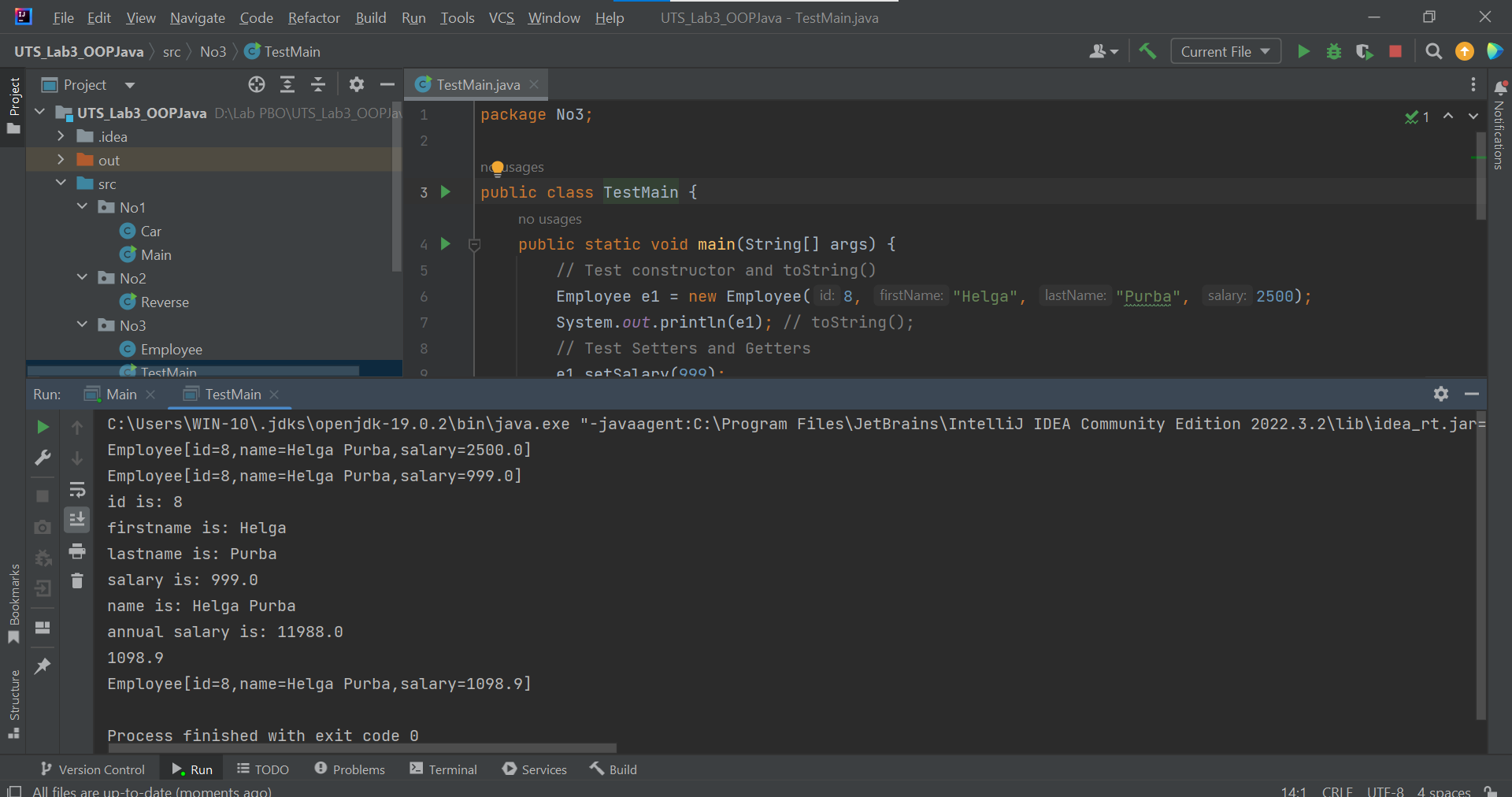Image resolution: width=1512 pixels, height=797 pixels.
Task: Toggle soft-wrap in Run console
Action: pos(77,490)
